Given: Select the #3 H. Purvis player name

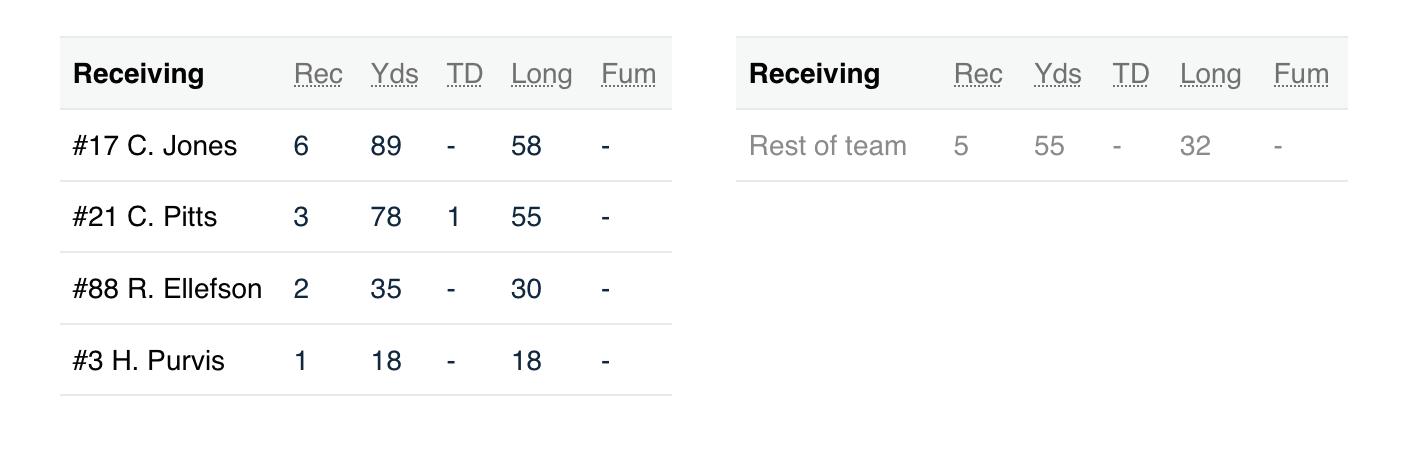Looking at the screenshot, I should (x=148, y=361).
